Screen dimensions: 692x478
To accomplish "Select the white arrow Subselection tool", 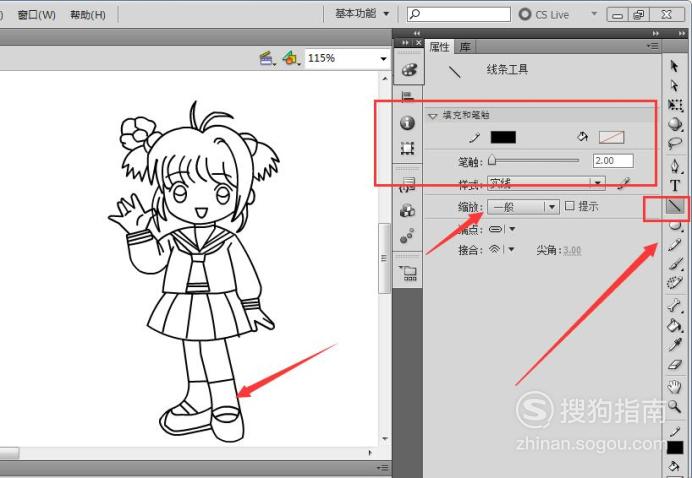I will [x=674, y=85].
